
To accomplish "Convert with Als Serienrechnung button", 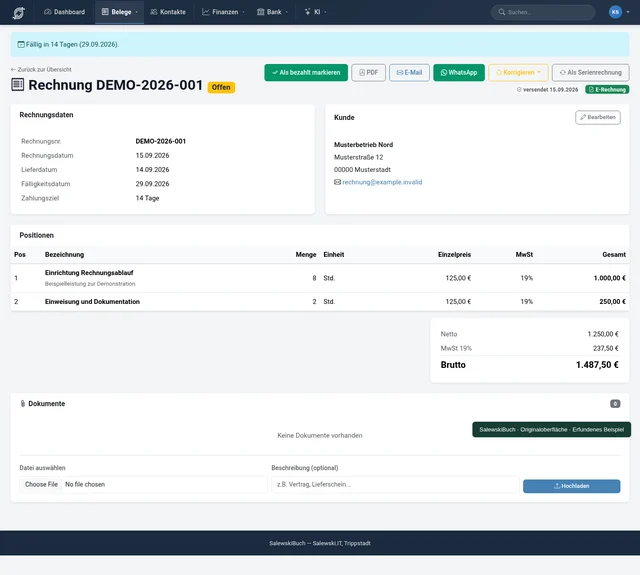I will pos(591,73).
